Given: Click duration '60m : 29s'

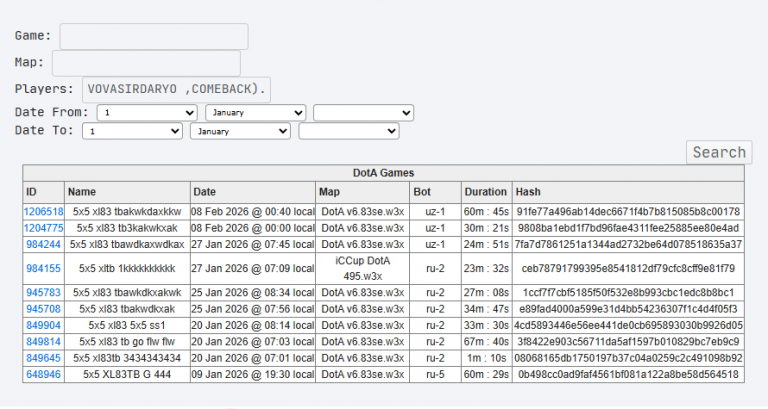Looking at the screenshot, I should point(486,374).
